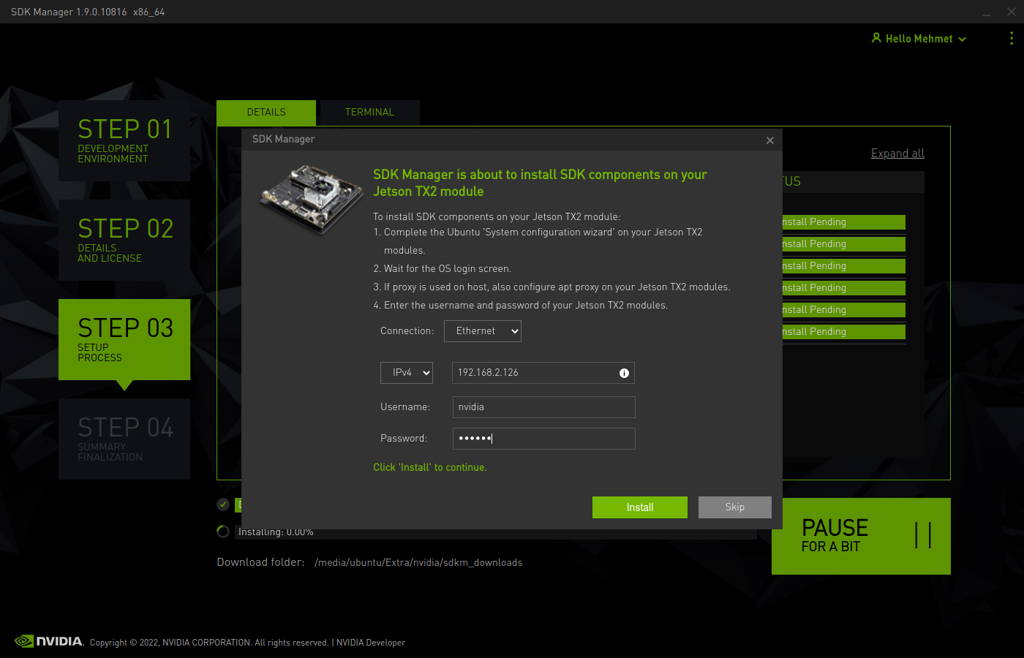Viewport: 1024px width, 658px height.
Task: Click the "Click 'Install' to continue." text
Action: [x=430, y=467]
